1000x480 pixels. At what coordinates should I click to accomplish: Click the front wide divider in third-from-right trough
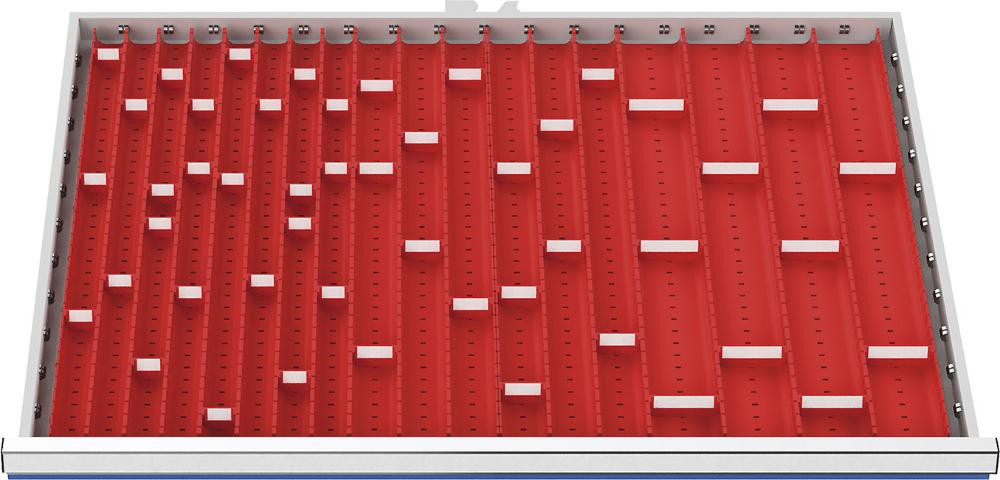(751, 352)
